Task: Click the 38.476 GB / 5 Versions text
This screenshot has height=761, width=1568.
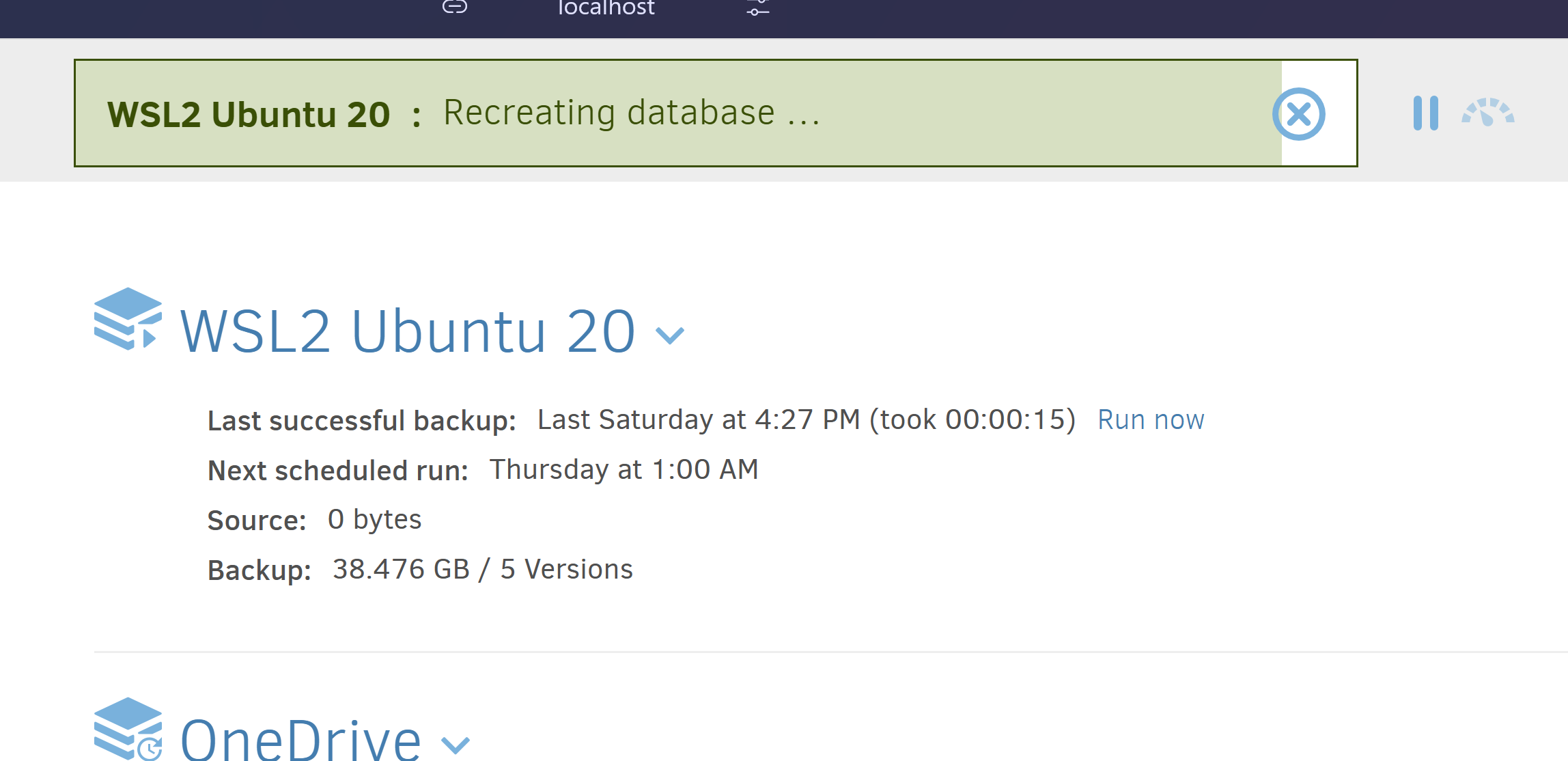Action: pos(482,569)
